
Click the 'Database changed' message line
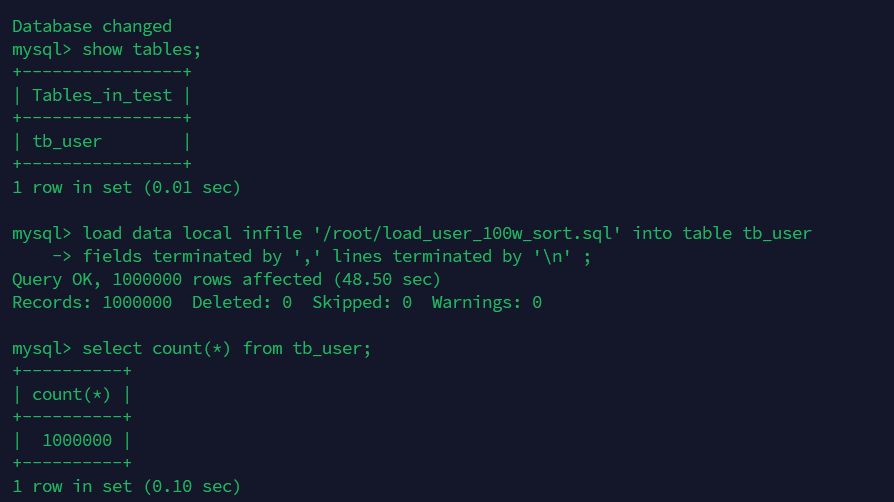(x=92, y=26)
